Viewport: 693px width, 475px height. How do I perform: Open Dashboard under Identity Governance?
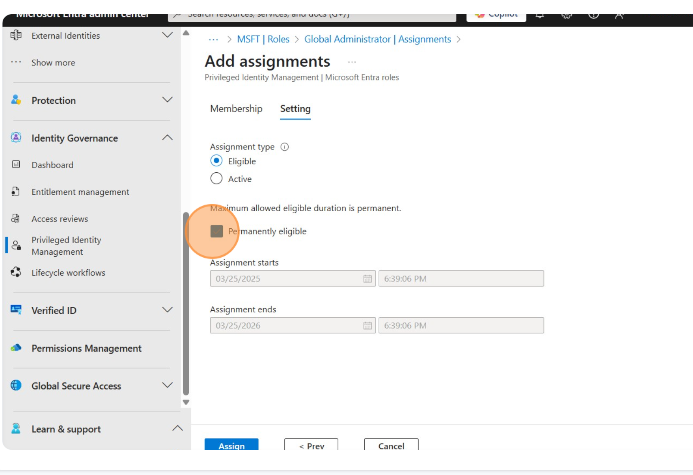(52, 165)
